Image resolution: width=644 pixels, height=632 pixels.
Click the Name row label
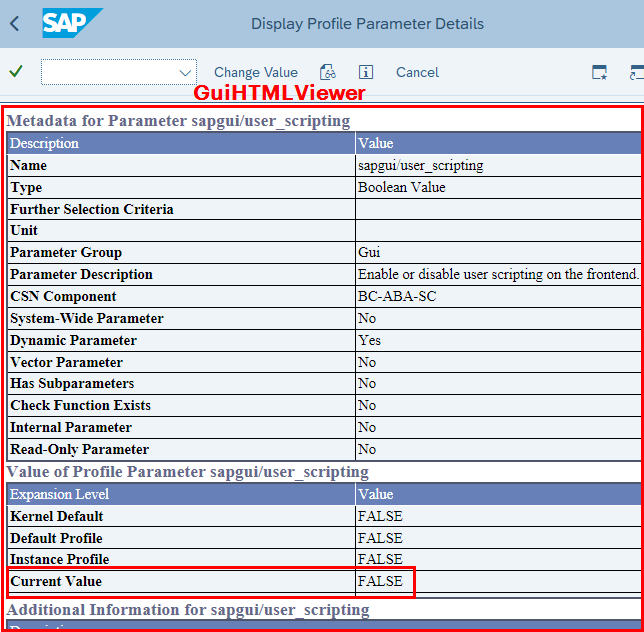click(28, 165)
